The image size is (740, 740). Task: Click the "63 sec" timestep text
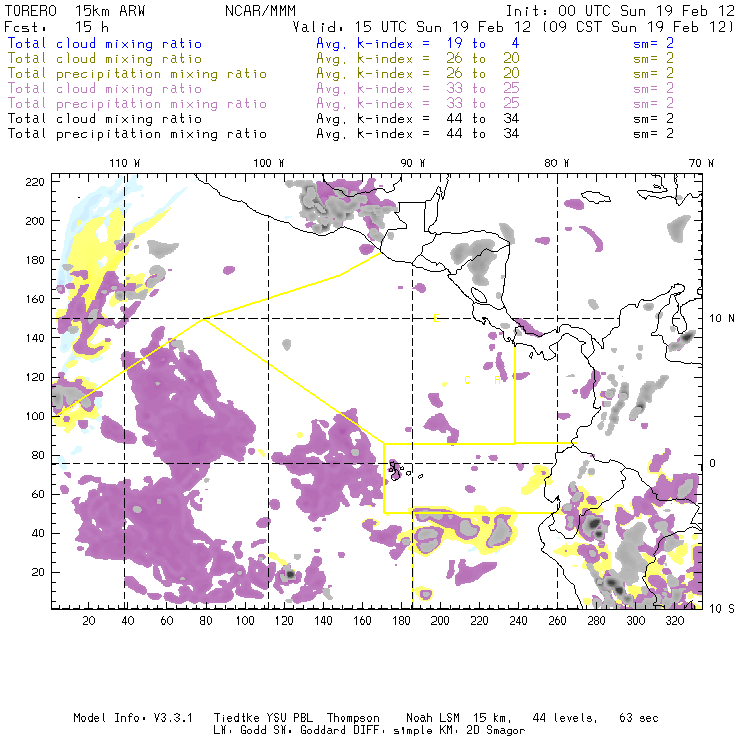click(639, 718)
